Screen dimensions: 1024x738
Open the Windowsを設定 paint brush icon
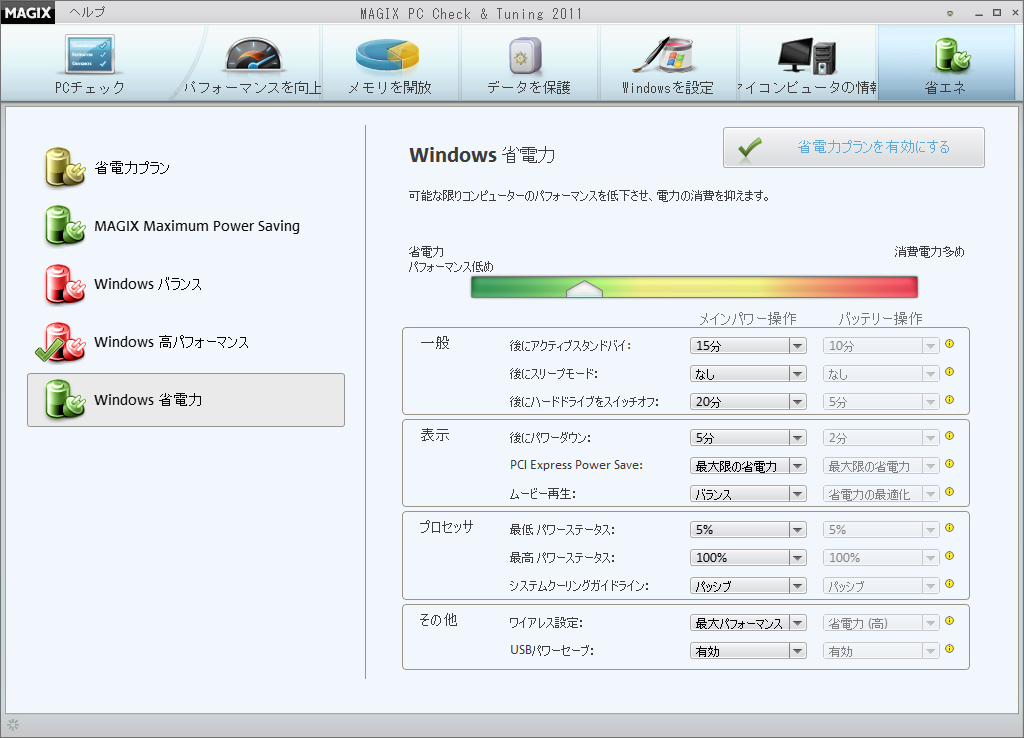[663, 56]
